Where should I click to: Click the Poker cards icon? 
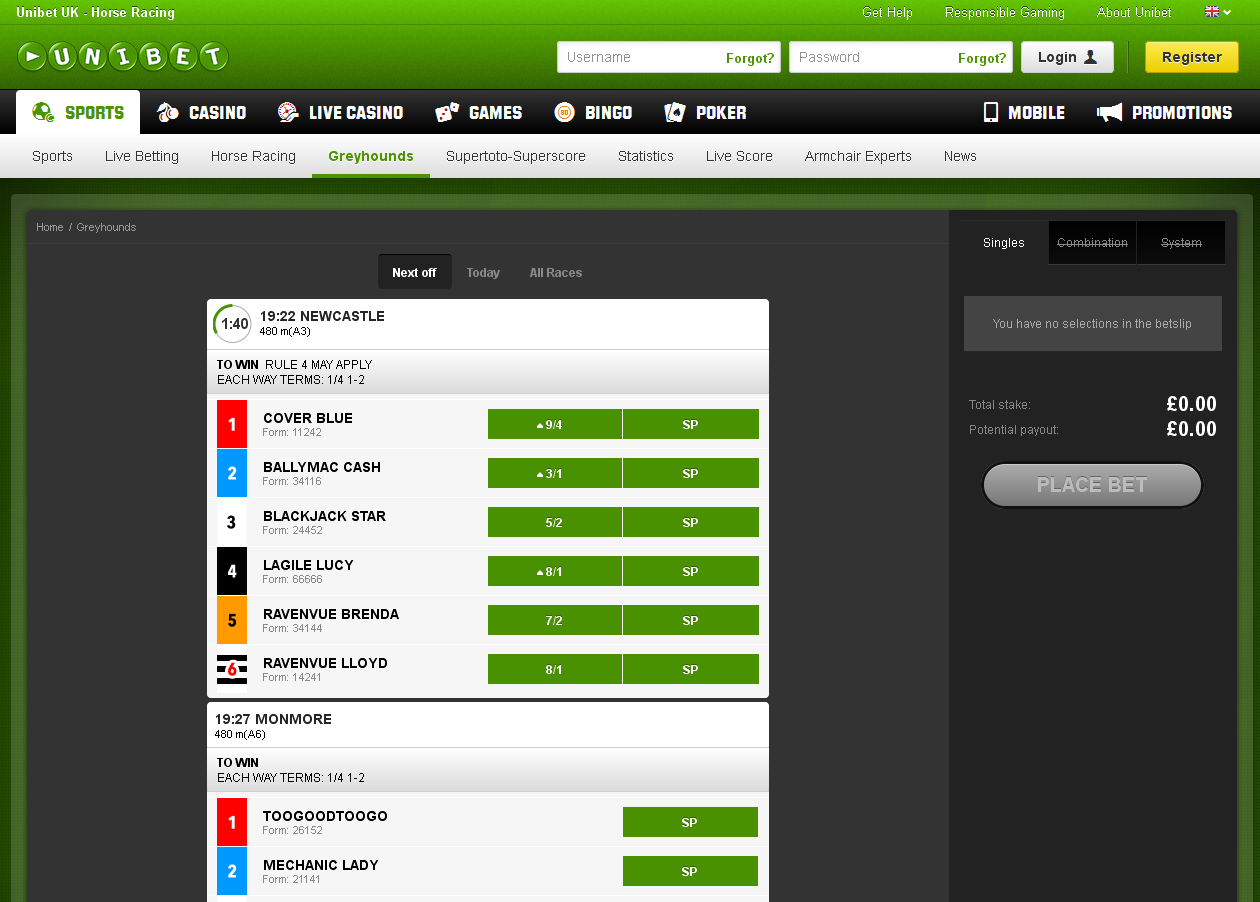(675, 112)
